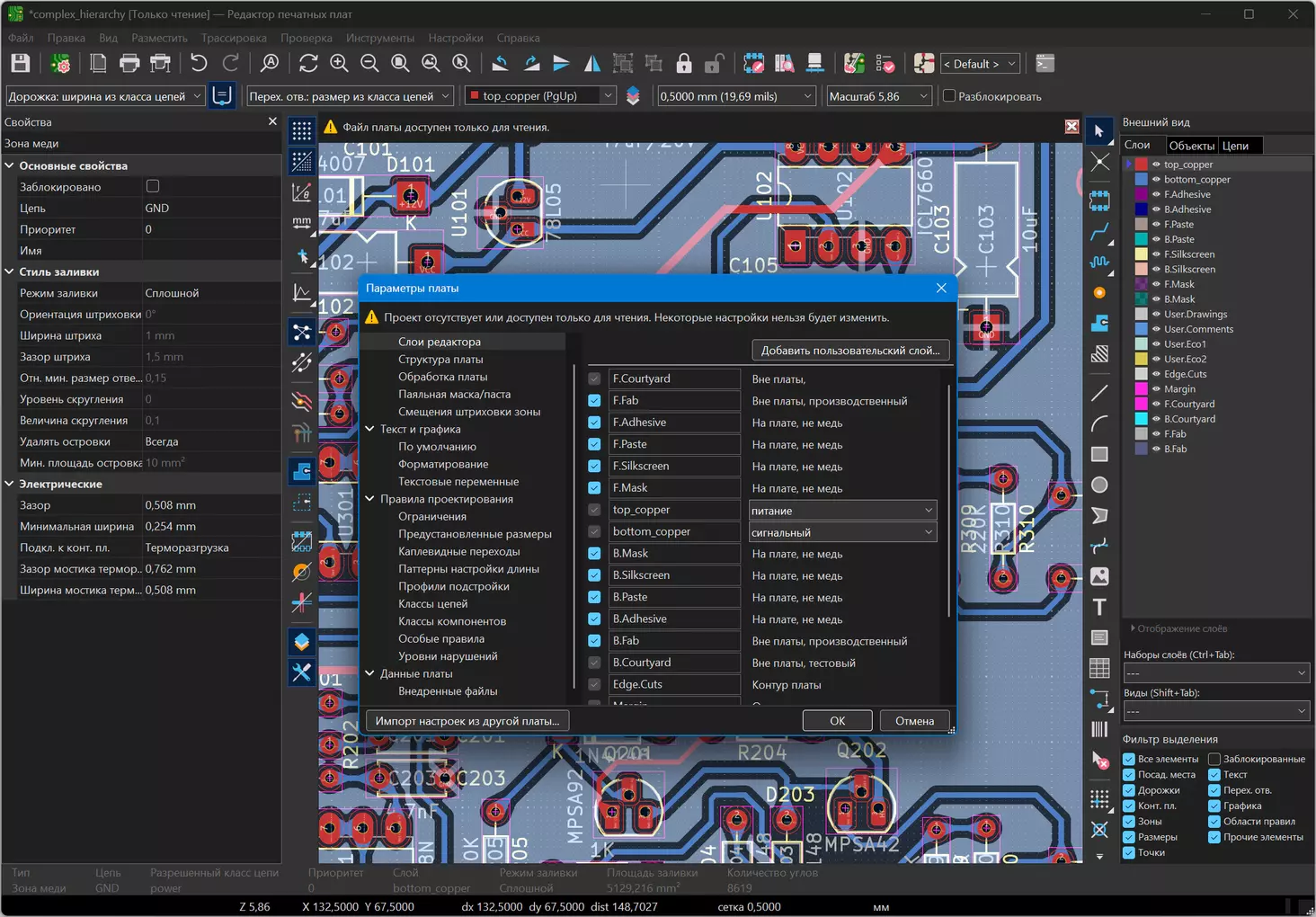Select the add text tool

1099,607
